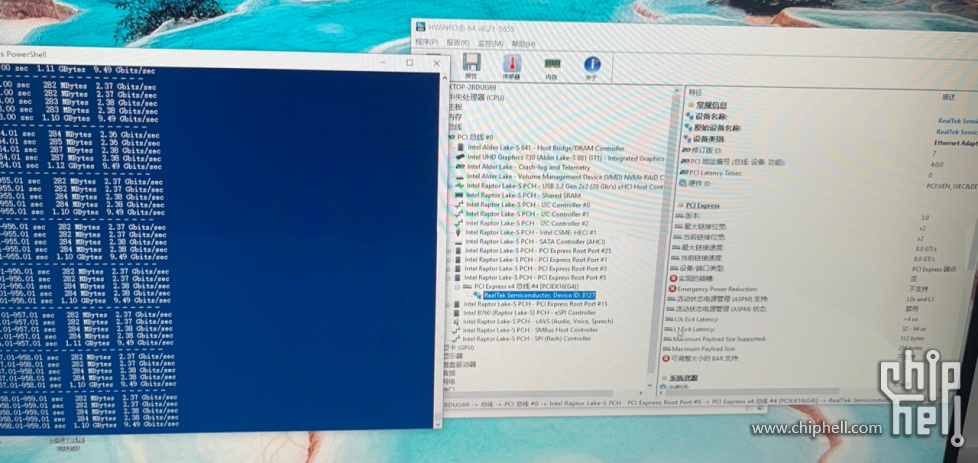Click the speaker icon beside cAVS Audio entry
The image size is (978, 463).
click(x=457, y=321)
